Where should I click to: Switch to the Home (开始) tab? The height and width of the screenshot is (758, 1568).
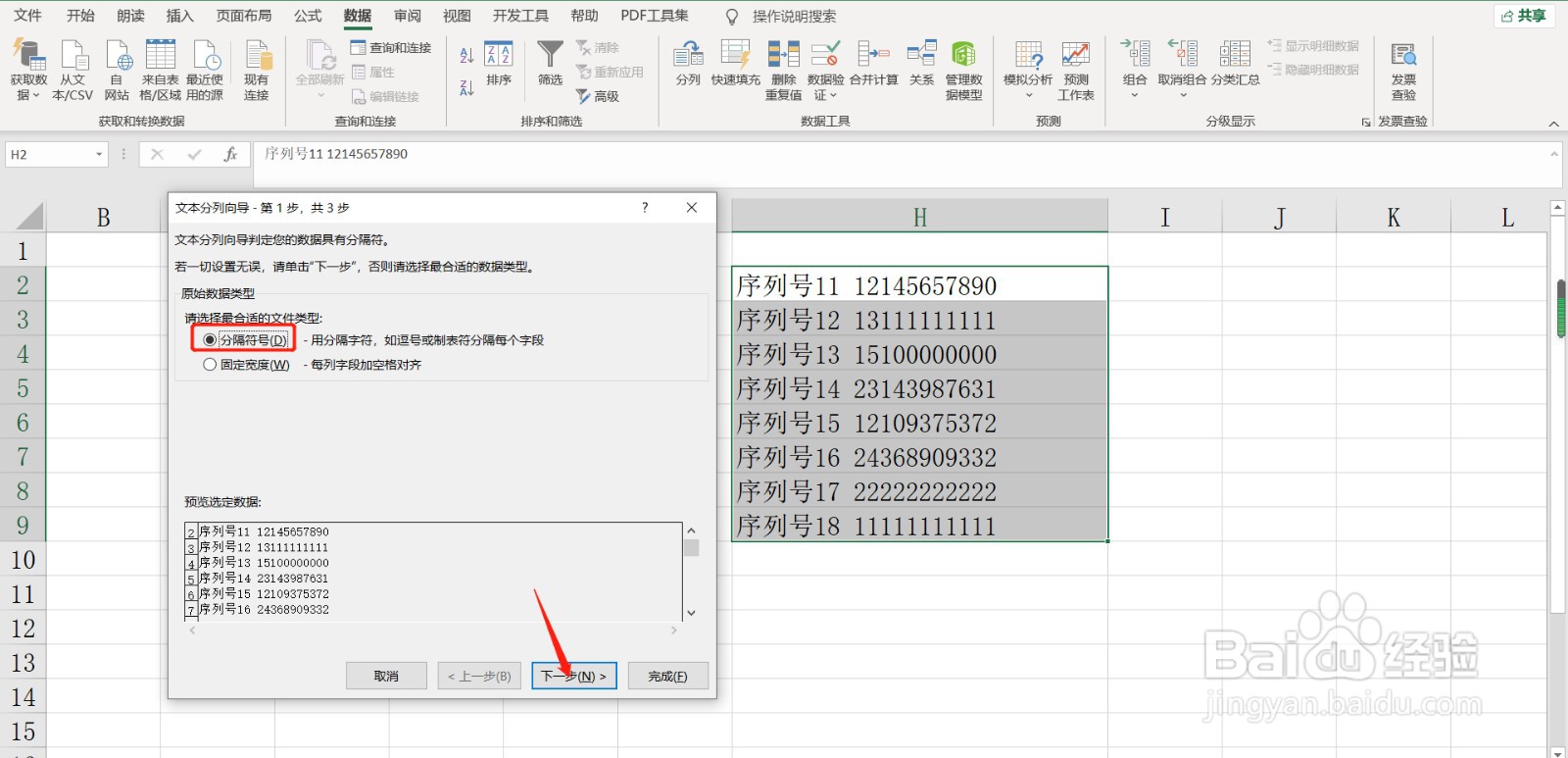click(80, 16)
